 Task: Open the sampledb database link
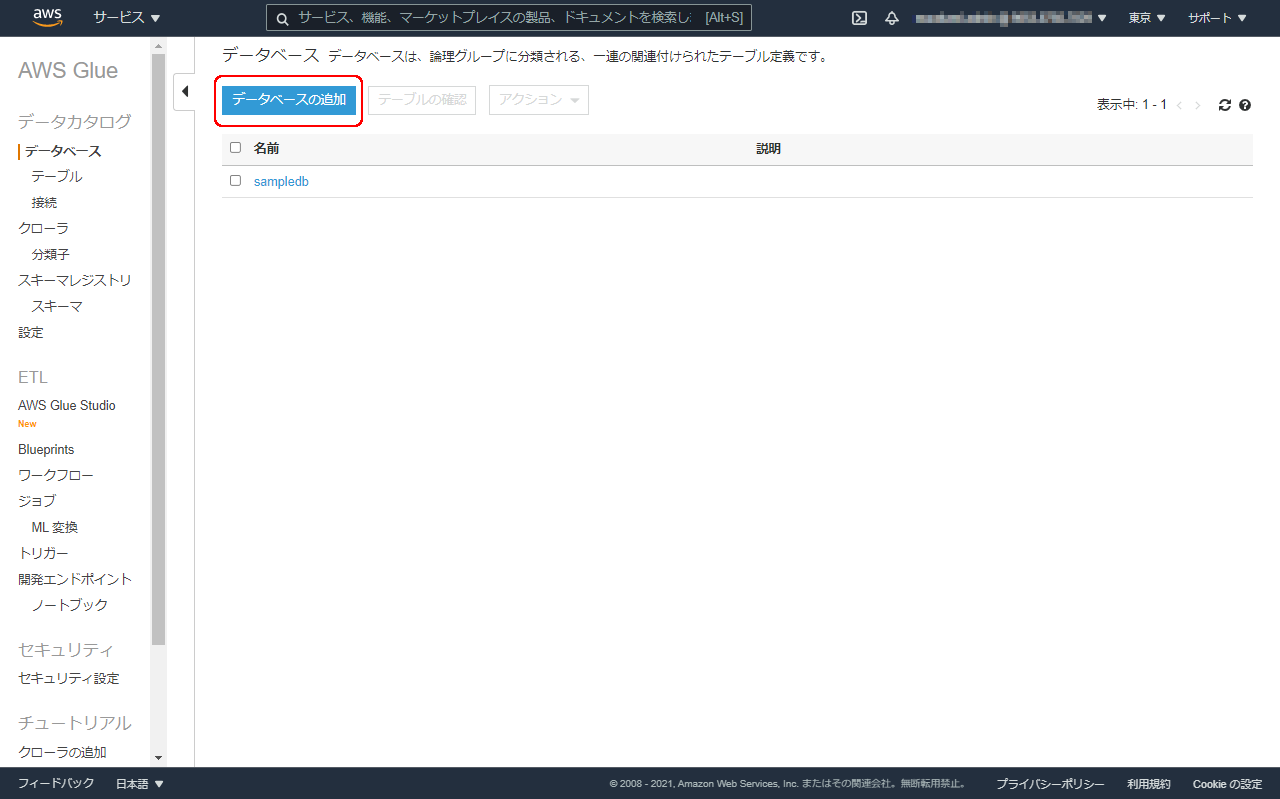coord(281,182)
